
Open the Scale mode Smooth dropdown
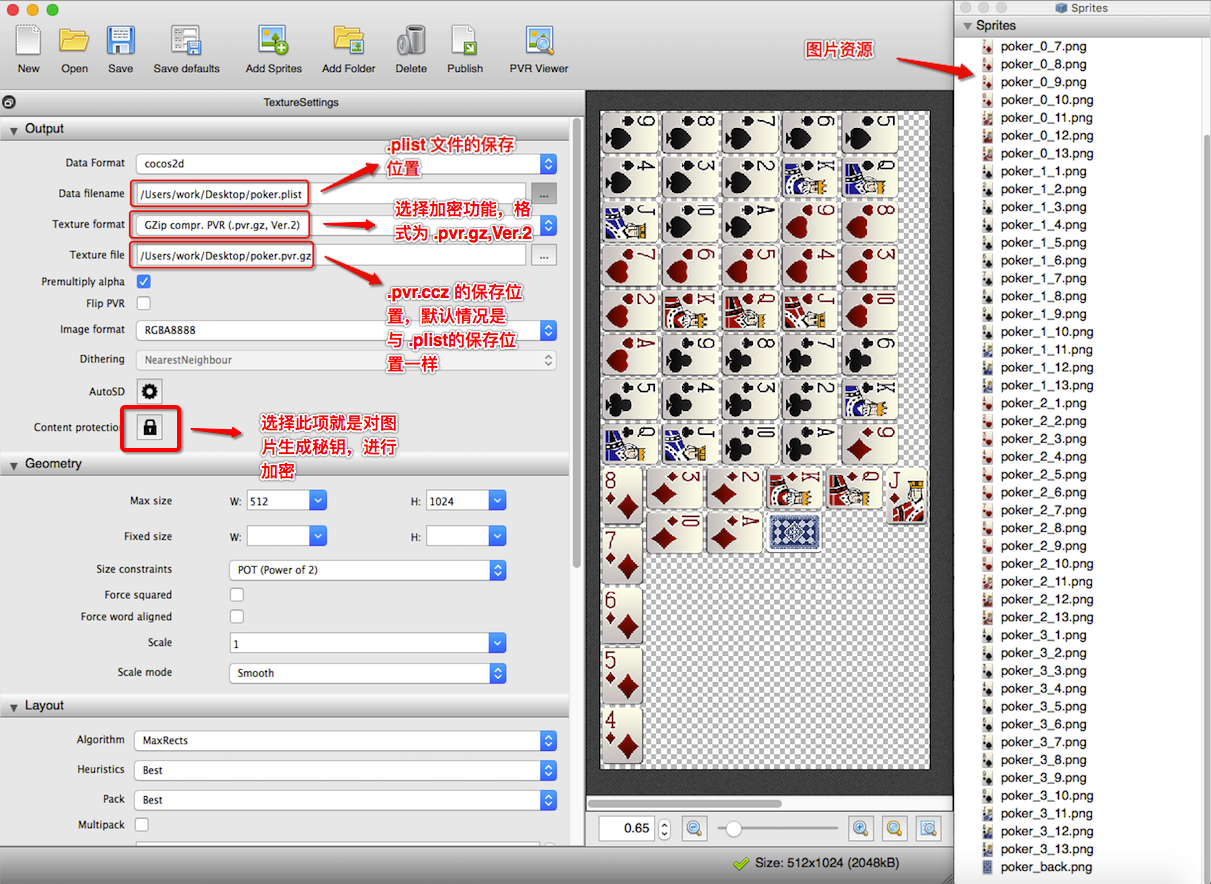(367, 673)
